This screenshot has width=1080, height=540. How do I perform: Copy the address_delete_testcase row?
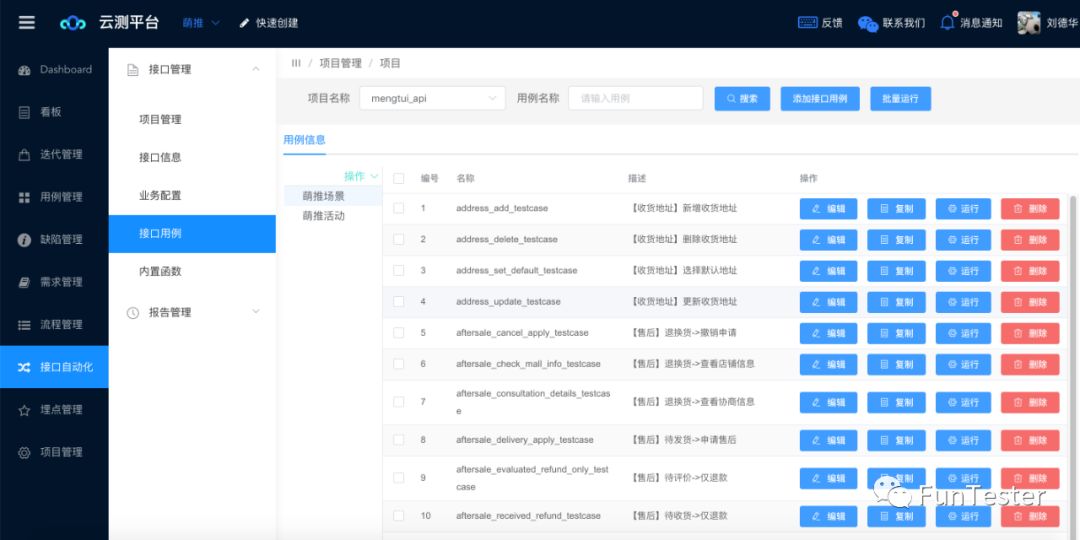click(895, 240)
